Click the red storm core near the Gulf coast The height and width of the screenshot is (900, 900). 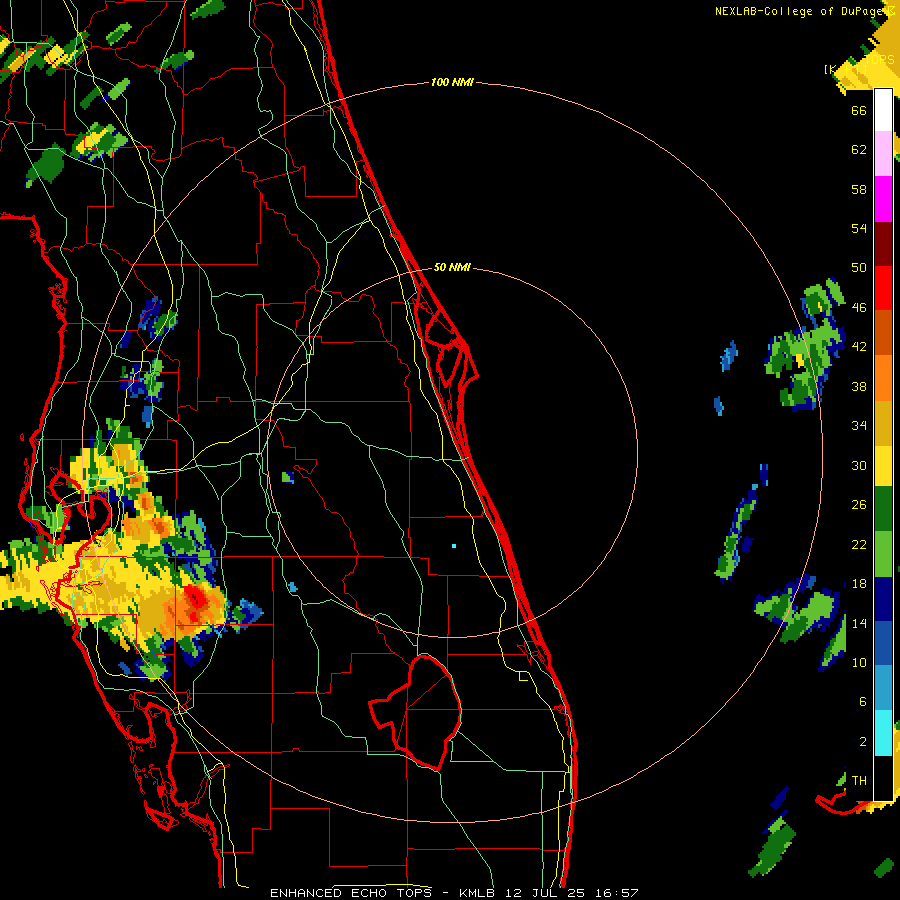pyautogui.click(x=197, y=599)
